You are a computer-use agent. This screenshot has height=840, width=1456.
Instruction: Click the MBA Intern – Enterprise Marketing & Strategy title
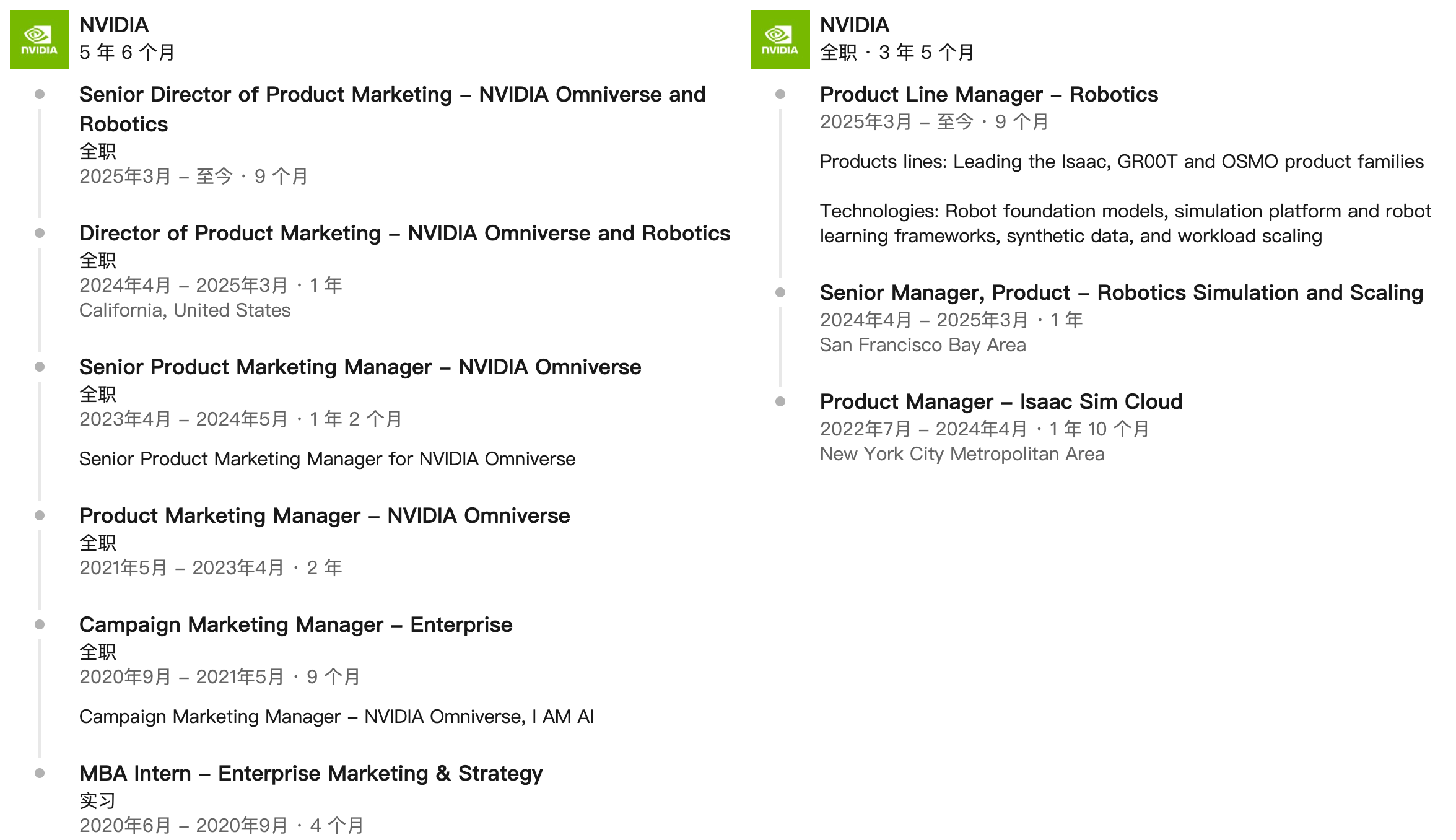coord(310,774)
